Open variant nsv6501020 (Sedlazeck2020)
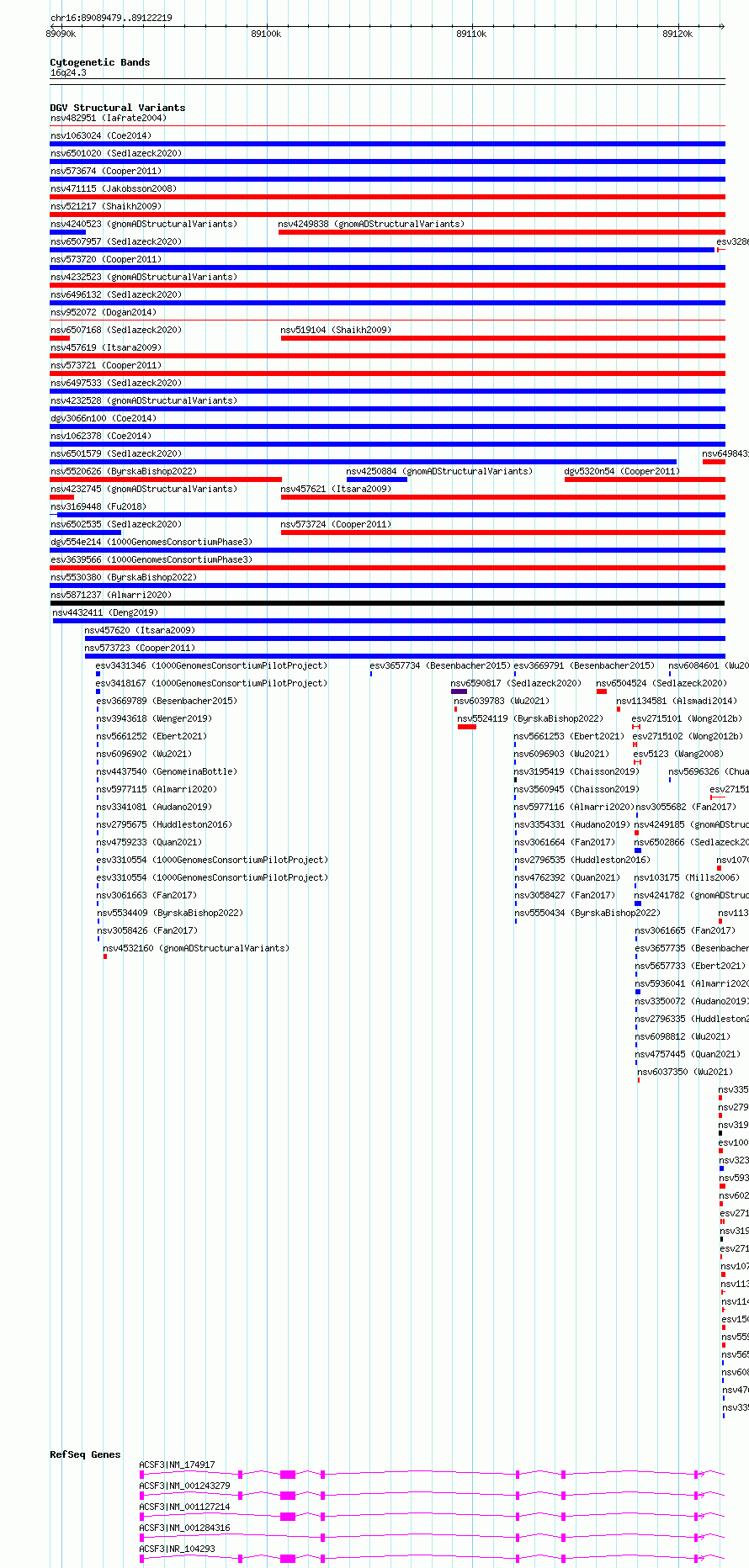 click(116, 153)
